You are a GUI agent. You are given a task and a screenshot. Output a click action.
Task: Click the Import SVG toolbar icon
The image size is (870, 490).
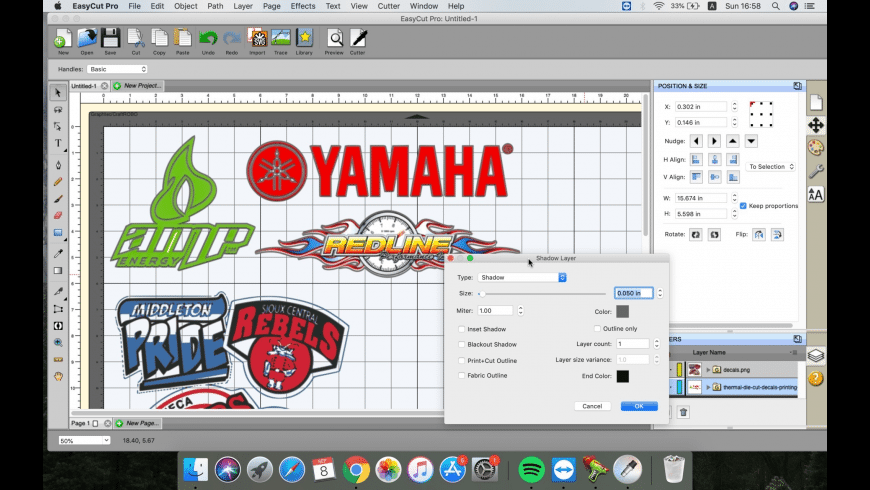click(258, 41)
